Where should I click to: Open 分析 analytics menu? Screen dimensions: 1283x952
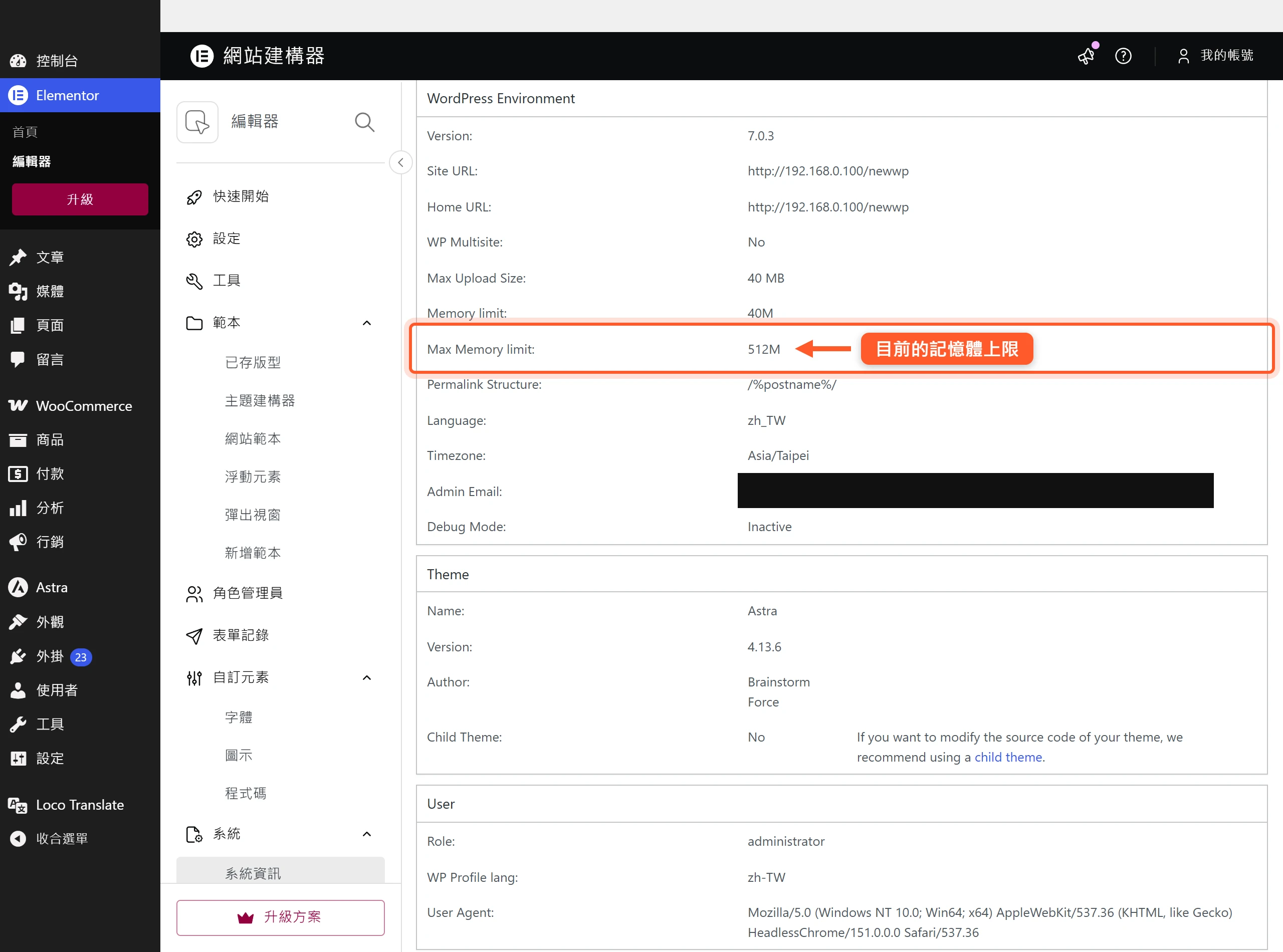coord(80,508)
